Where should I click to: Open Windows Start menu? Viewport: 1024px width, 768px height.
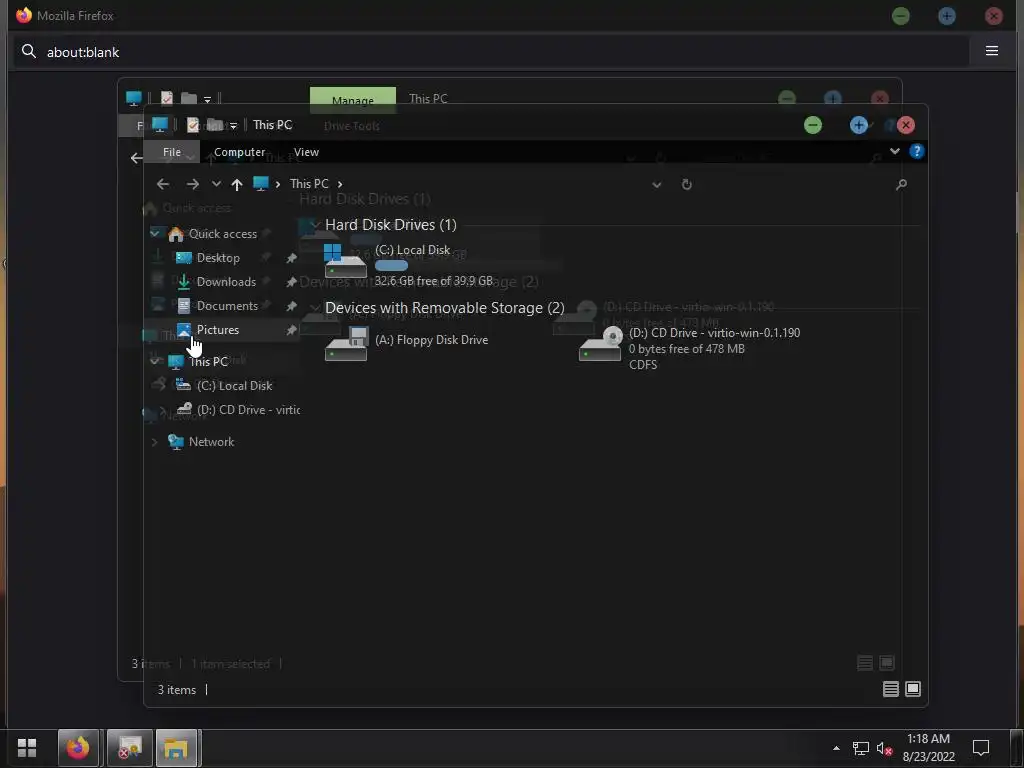click(x=27, y=747)
